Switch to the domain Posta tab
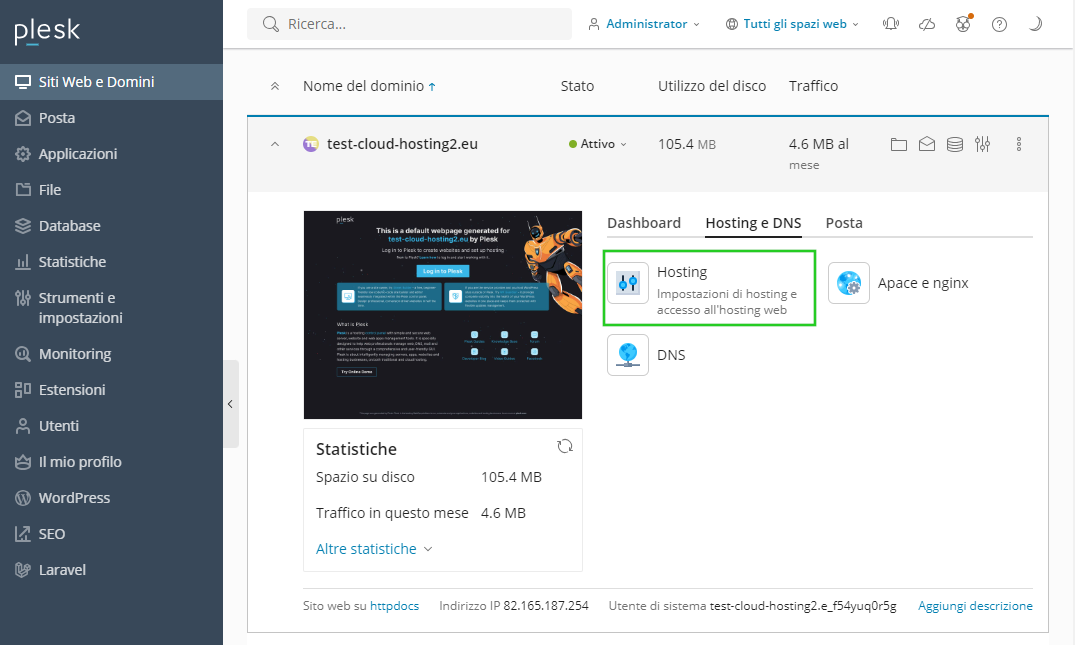 (x=844, y=223)
